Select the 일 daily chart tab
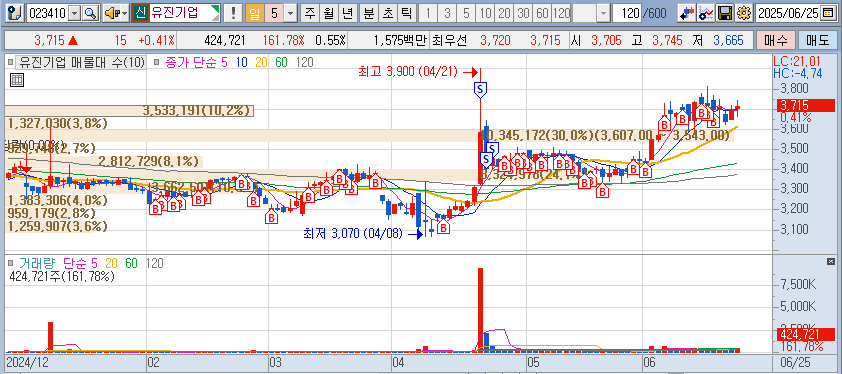The image size is (842, 374). click(x=255, y=13)
